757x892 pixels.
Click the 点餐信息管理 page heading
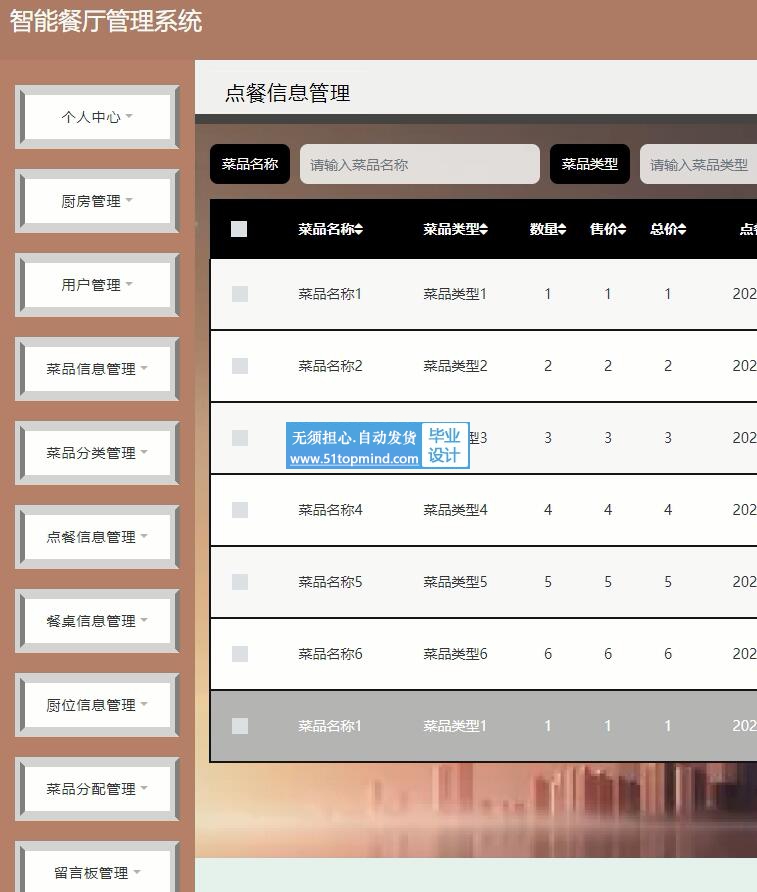tap(287, 93)
